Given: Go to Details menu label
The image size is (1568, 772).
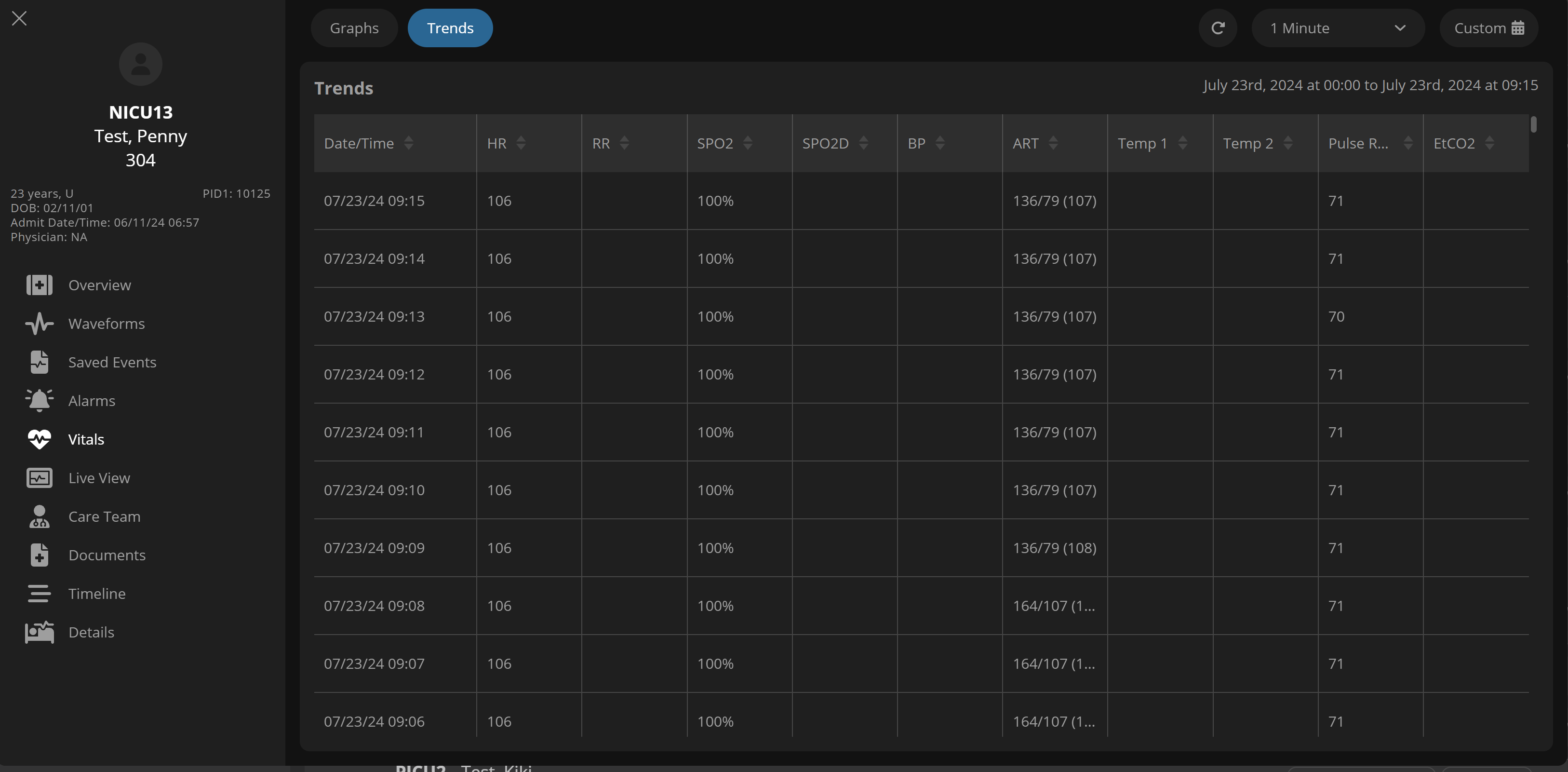Looking at the screenshot, I should [x=91, y=632].
